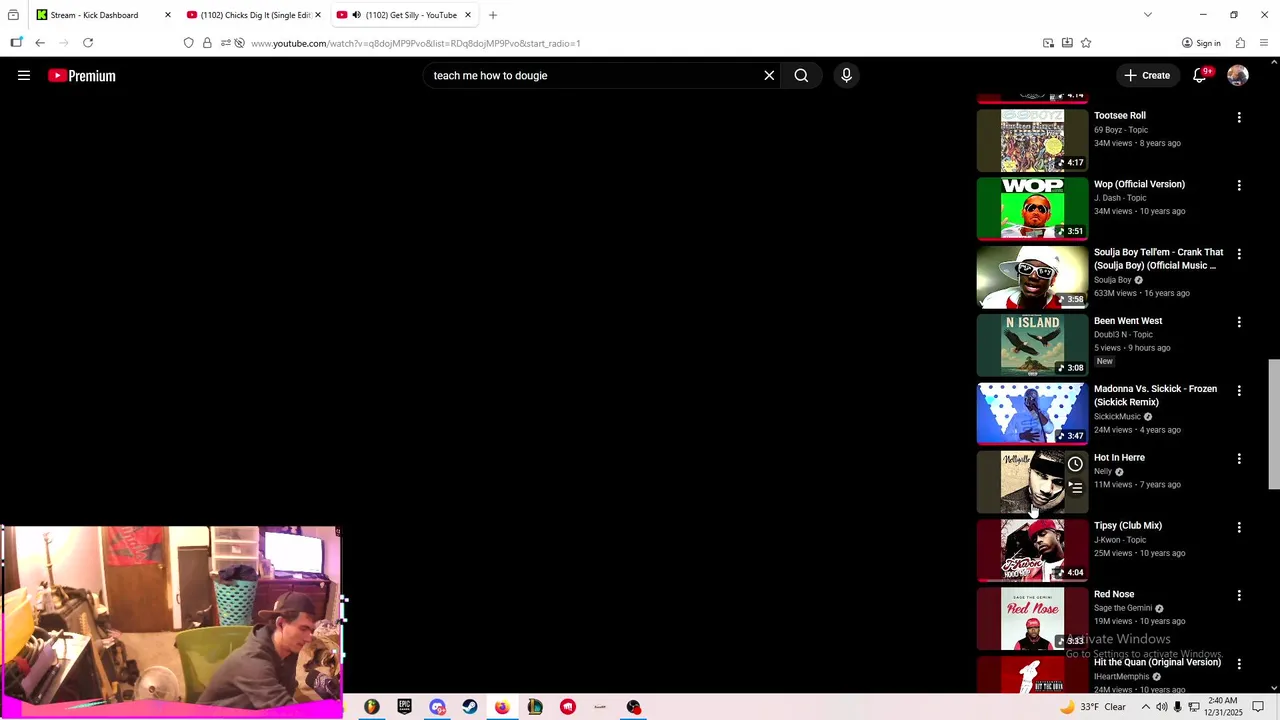Image resolution: width=1280 pixels, height=720 pixels.
Task: Go back in browser history
Action: click(x=40, y=43)
